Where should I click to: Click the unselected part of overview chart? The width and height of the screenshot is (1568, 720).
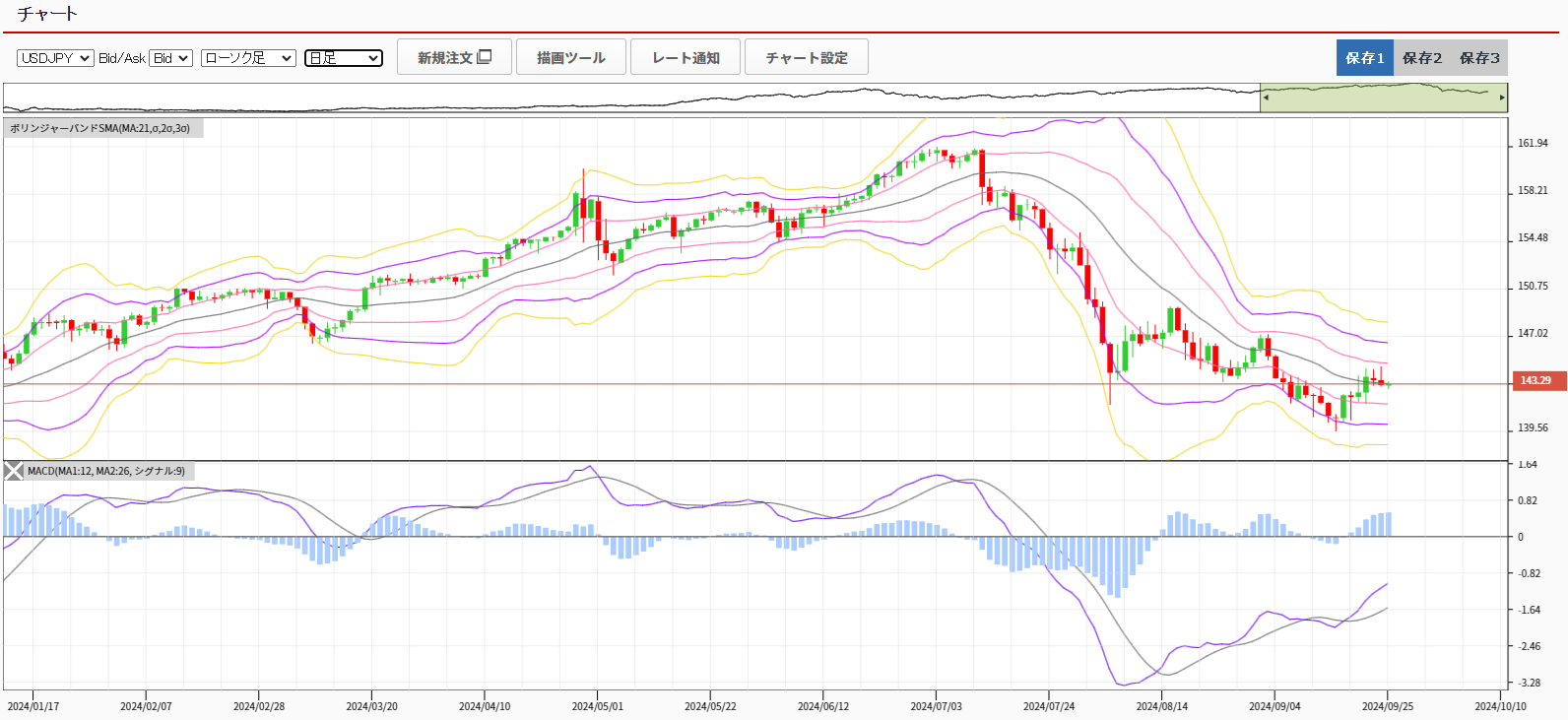(x=630, y=98)
